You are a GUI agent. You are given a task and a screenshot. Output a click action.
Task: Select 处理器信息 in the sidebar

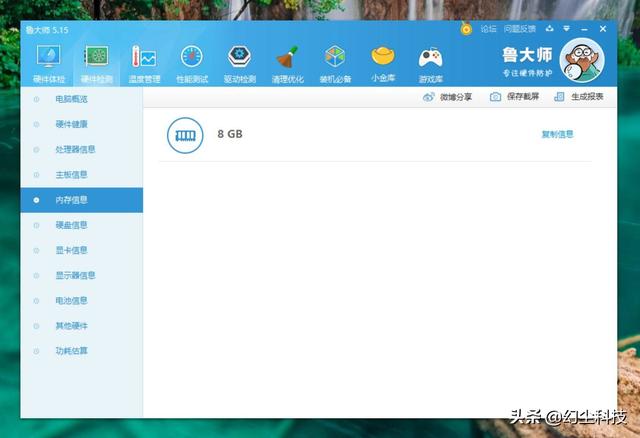[82, 149]
